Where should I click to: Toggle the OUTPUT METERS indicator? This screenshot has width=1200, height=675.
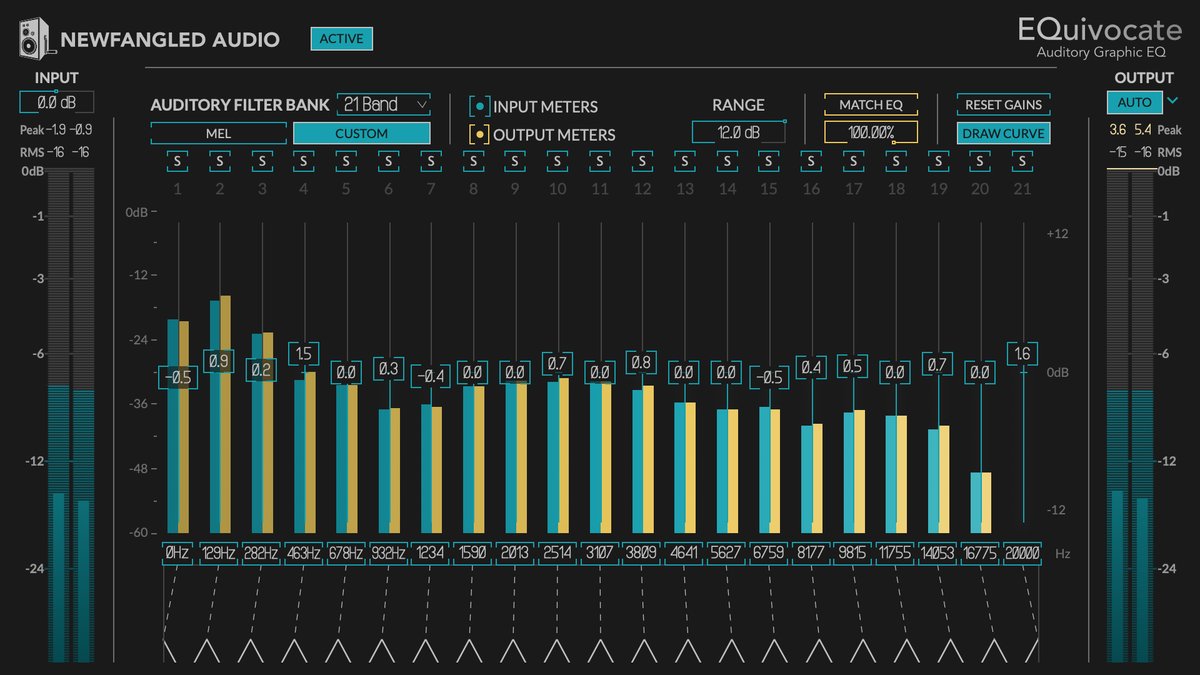[481, 134]
